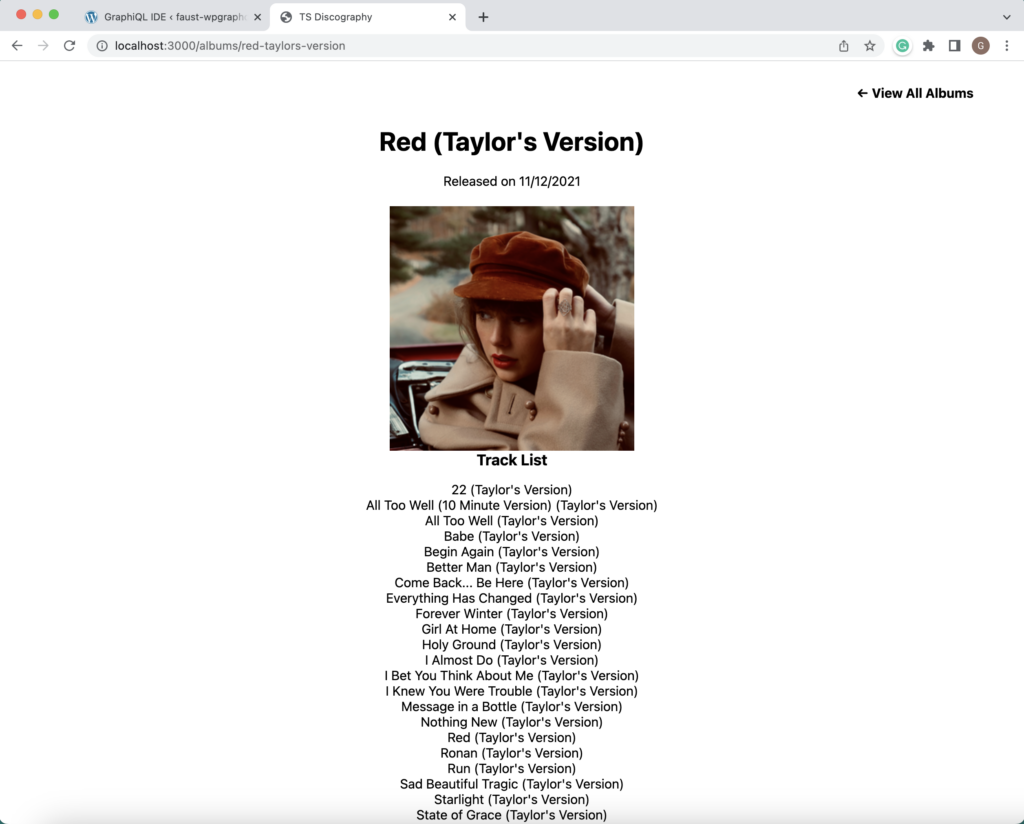The image size is (1024, 824).
Task: Open the Grammarly extension icon
Action: pos(902,46)
